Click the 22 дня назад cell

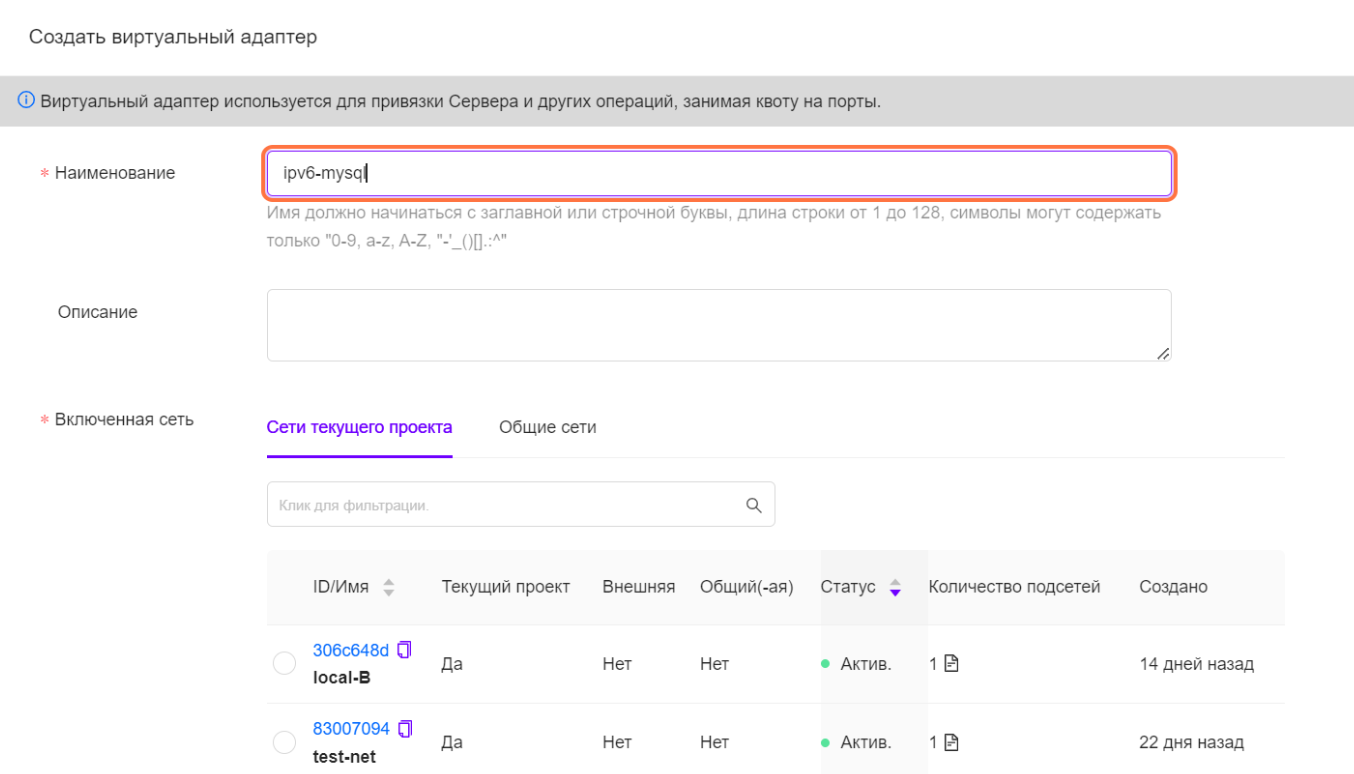click(1192, 742)
